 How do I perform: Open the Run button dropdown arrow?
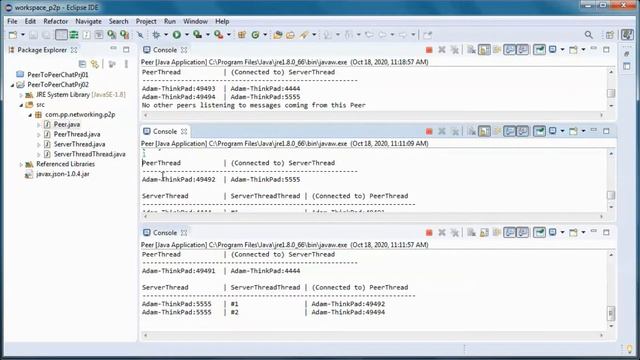tap(187, 35)
